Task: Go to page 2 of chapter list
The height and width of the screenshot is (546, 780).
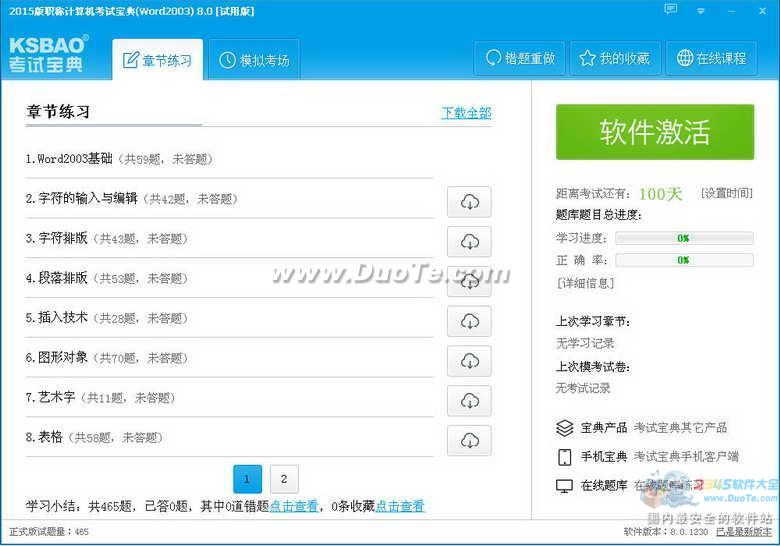Action: (x=284, y=479)
